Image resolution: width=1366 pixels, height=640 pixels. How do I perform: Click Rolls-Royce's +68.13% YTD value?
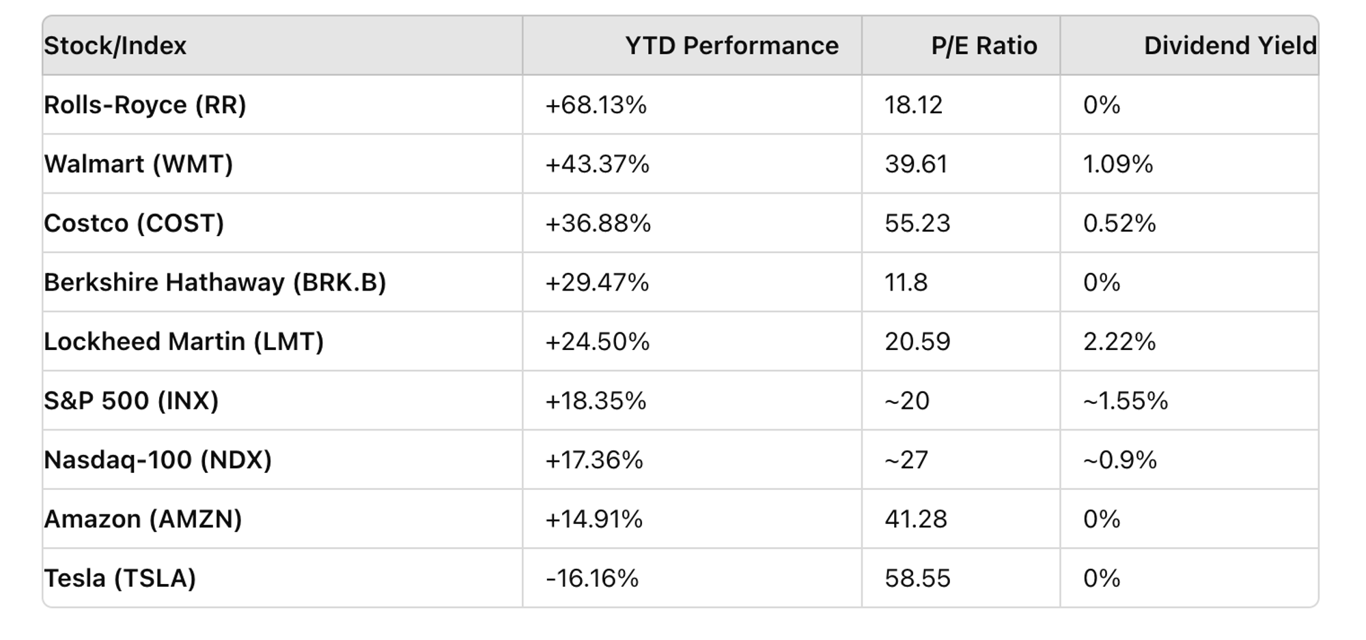pos(596,105)
